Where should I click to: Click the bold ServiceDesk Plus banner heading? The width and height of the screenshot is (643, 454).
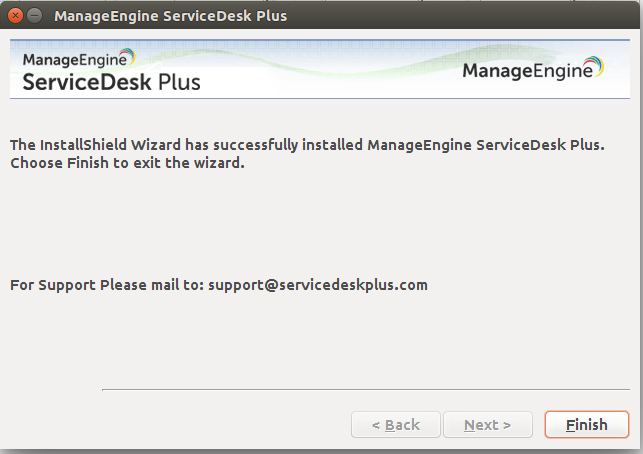(x=111, y=82)
